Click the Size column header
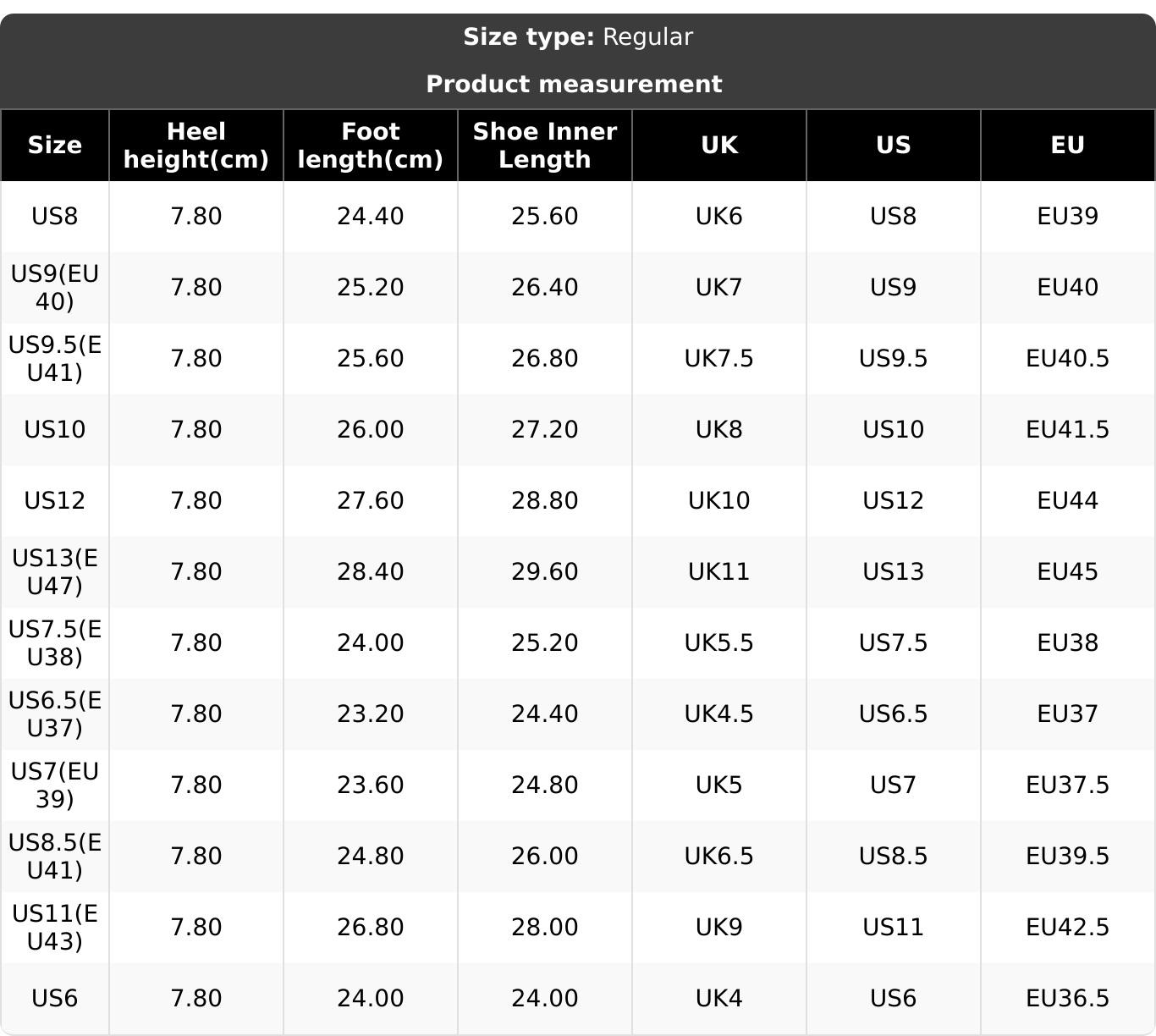The image size is (1156, 1036). click(55, 145)
